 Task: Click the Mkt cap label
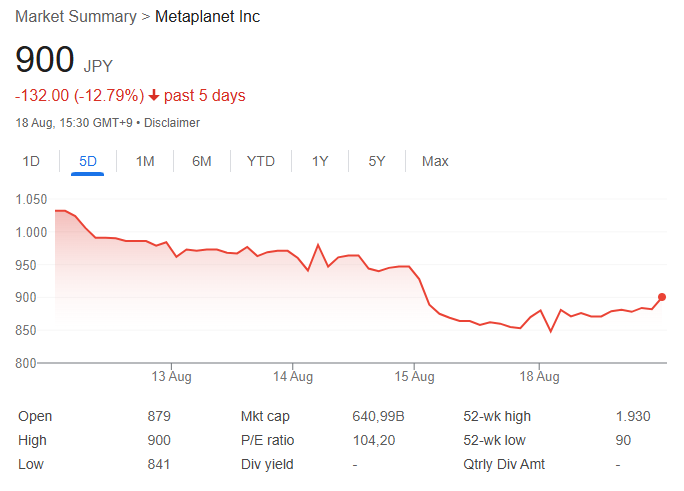click(266, 416)
